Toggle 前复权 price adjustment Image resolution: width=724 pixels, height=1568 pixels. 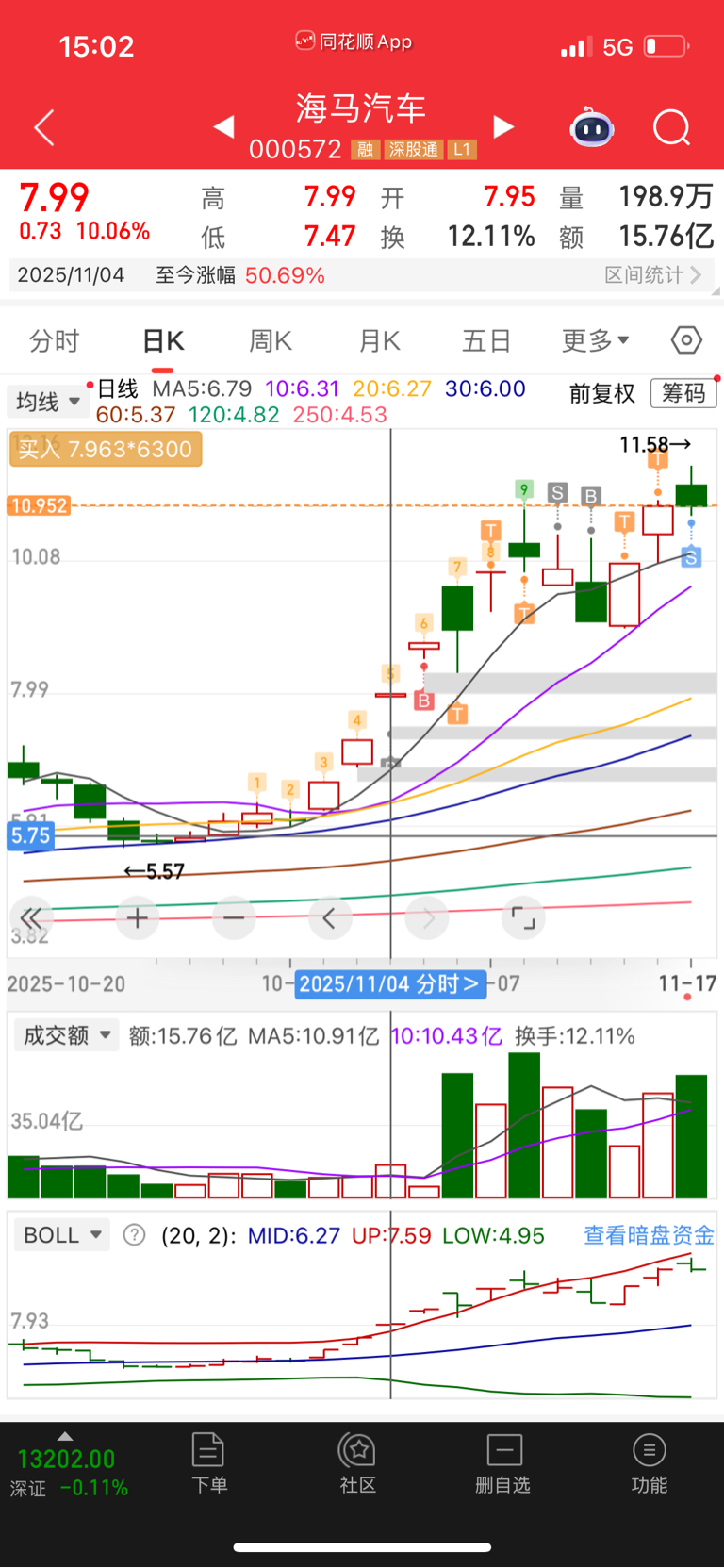(x=602, y=393)
